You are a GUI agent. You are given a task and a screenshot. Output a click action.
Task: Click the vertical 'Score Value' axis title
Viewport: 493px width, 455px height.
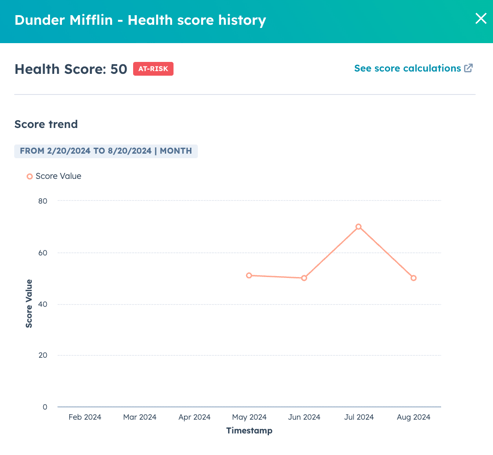pos(29,303)
